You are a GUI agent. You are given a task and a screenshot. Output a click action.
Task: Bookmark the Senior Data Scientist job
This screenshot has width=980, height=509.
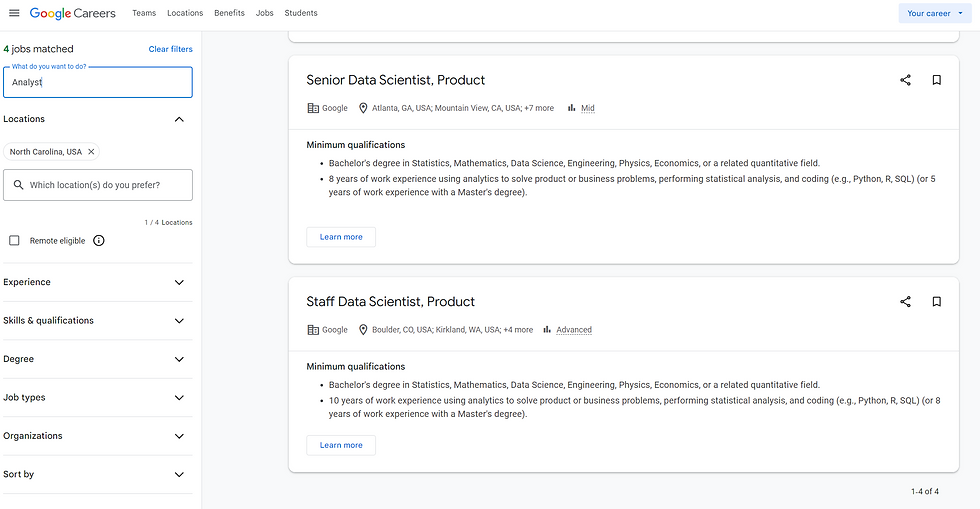[937, 80]
